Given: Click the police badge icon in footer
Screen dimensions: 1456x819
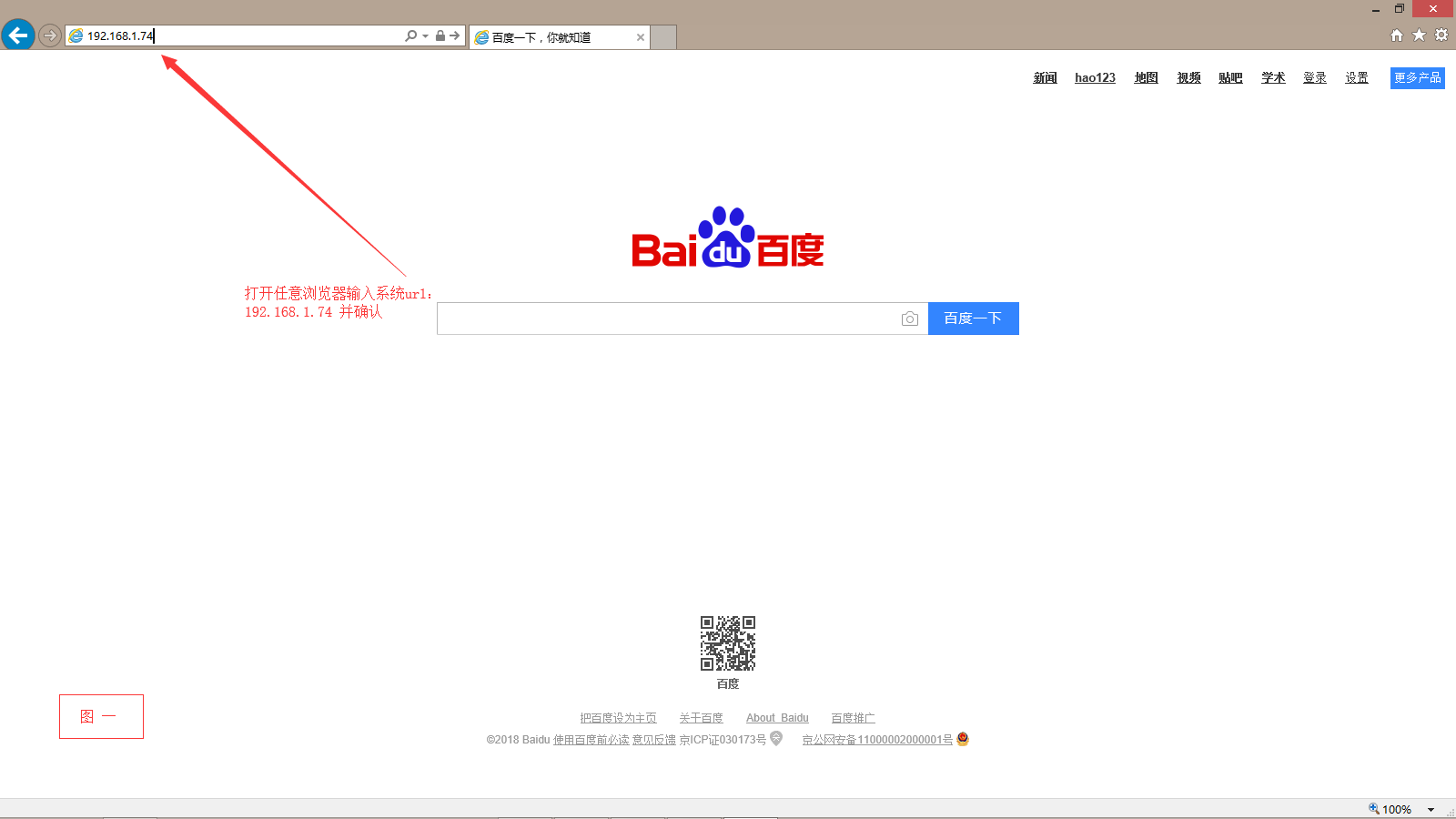Looking at the screenshot, I should pos(963,739).
